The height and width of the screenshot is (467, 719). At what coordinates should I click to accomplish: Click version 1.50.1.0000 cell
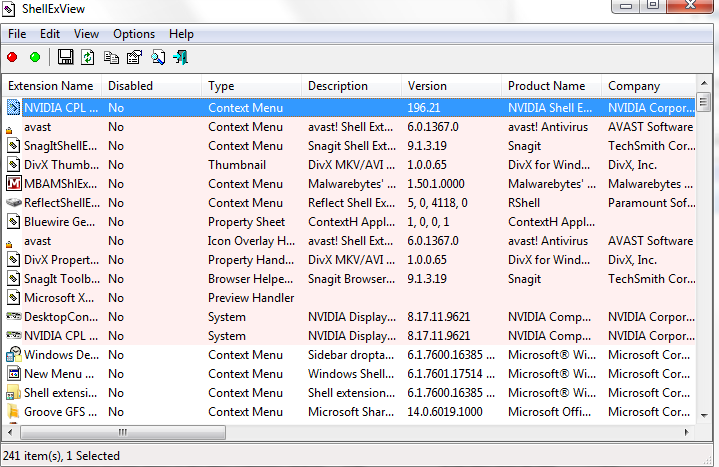point(436,184)
